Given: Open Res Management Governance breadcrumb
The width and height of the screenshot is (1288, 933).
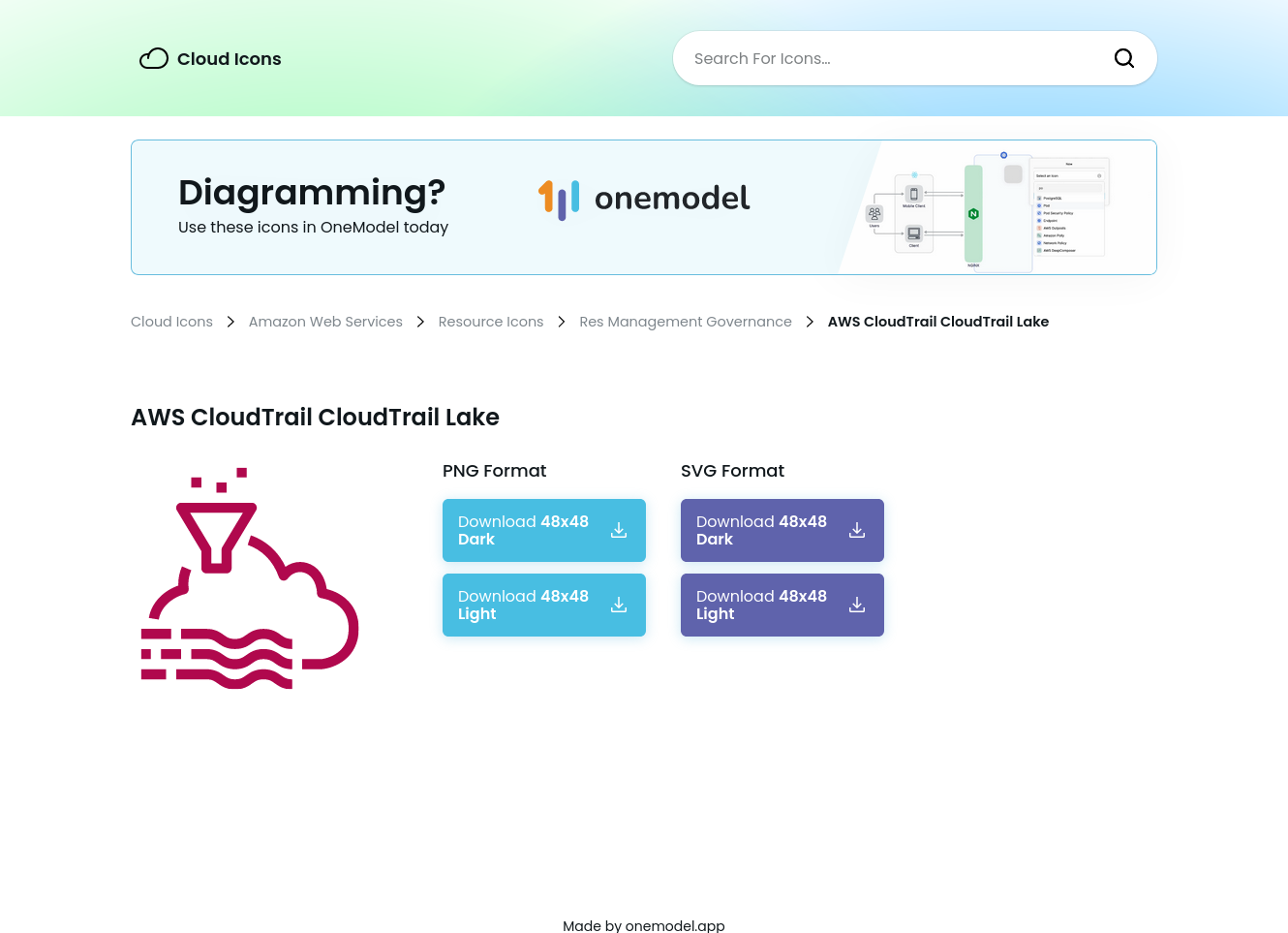Looking at the screenshot, I should [x=686, y=322].
